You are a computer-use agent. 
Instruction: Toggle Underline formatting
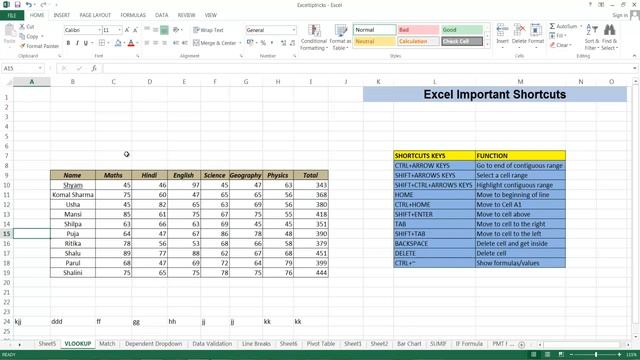(86, 43)
